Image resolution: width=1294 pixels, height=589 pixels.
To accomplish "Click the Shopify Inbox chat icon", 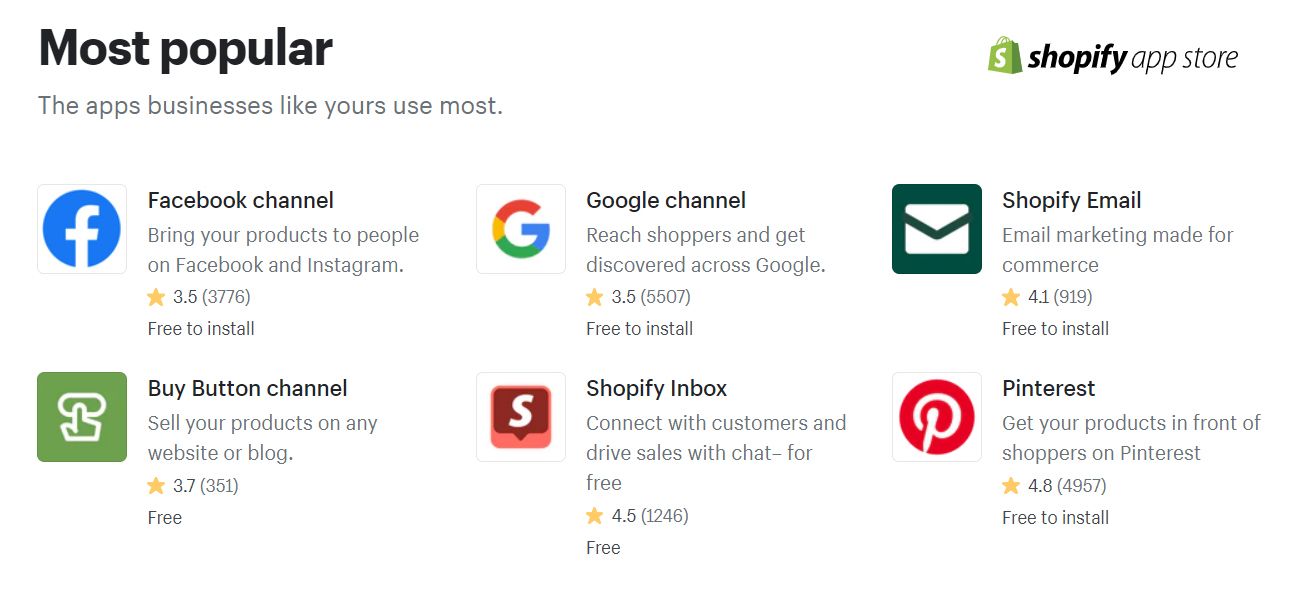I will pos(520,416).
